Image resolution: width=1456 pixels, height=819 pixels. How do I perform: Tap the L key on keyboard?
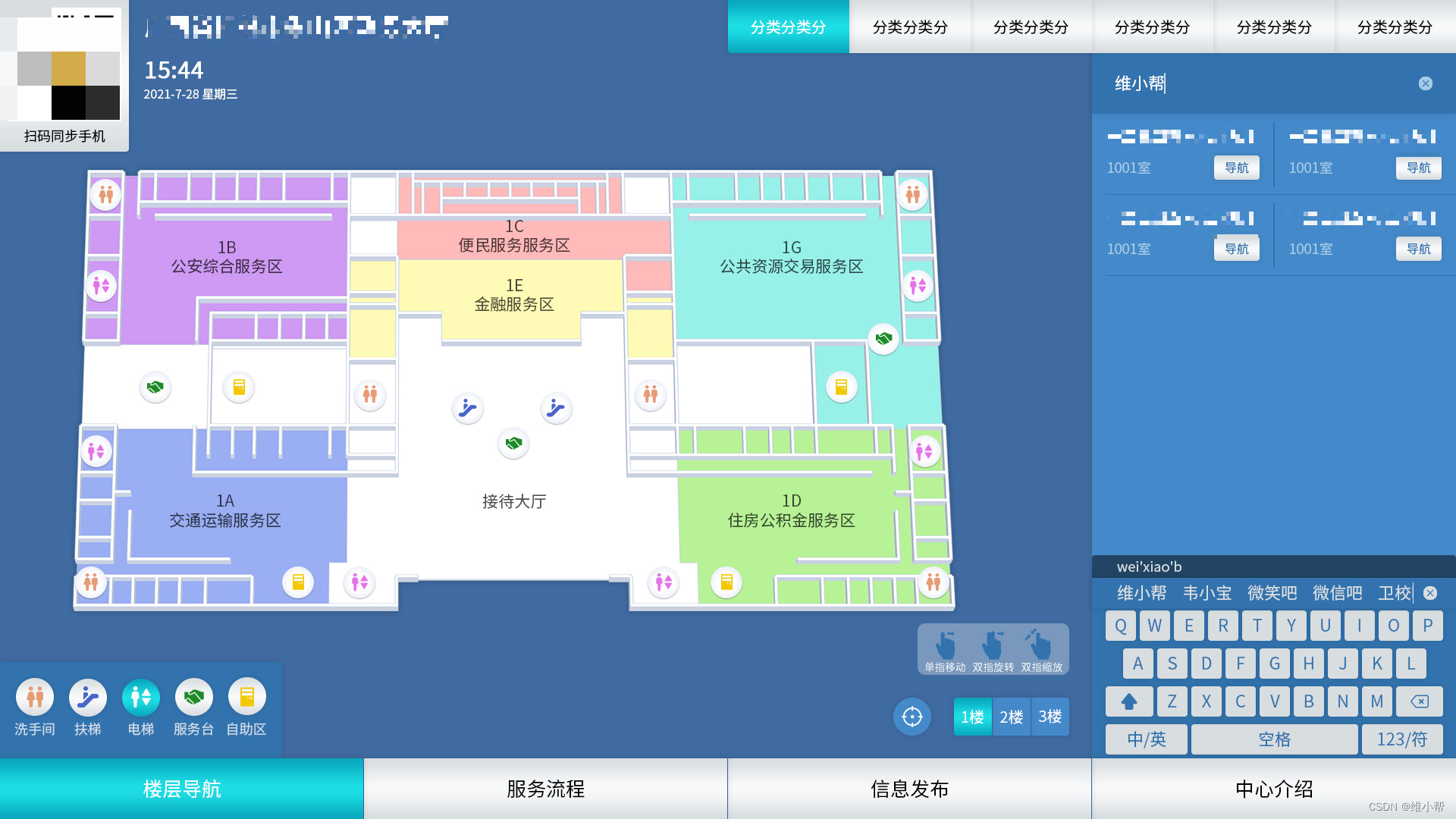point(1411,664)
